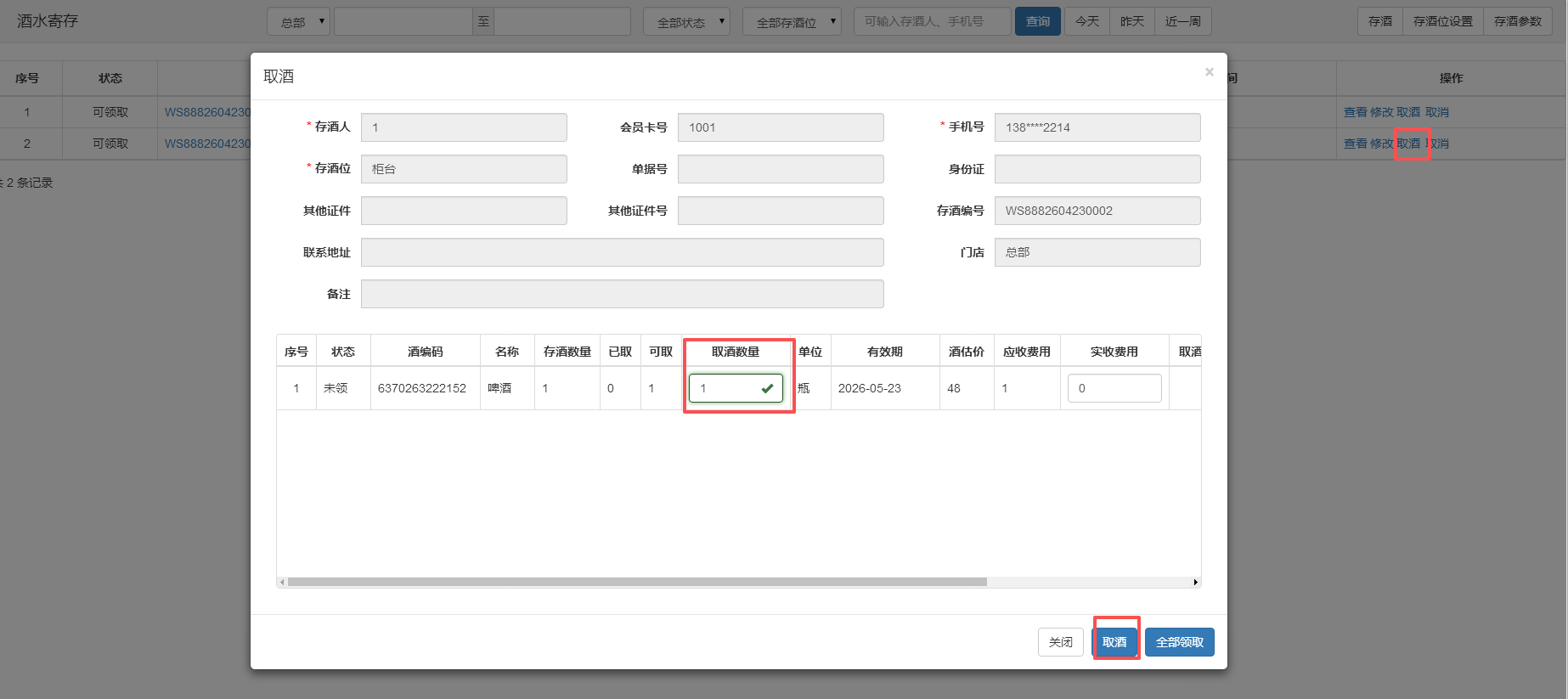
Task: Click the 会员卡号 field showing 1001
Action: 781,127
